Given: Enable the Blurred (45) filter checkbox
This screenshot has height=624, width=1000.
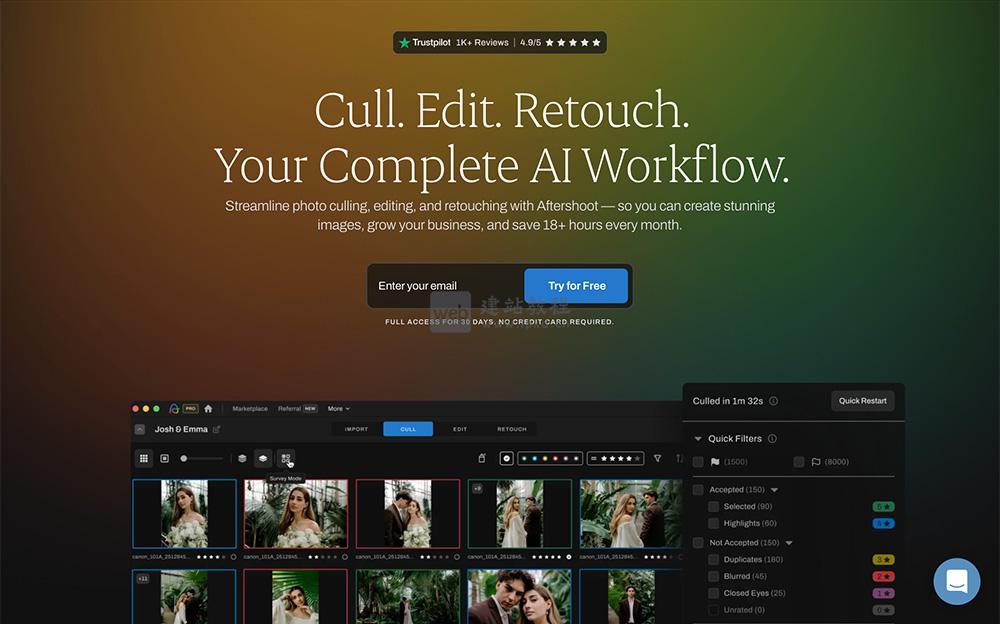Looking at the screenshot, I should coord(714,576).
